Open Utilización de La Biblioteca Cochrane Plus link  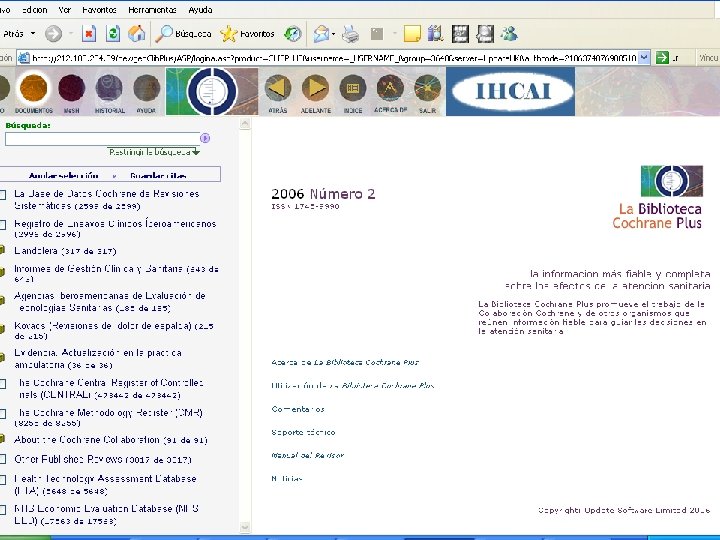353,385
